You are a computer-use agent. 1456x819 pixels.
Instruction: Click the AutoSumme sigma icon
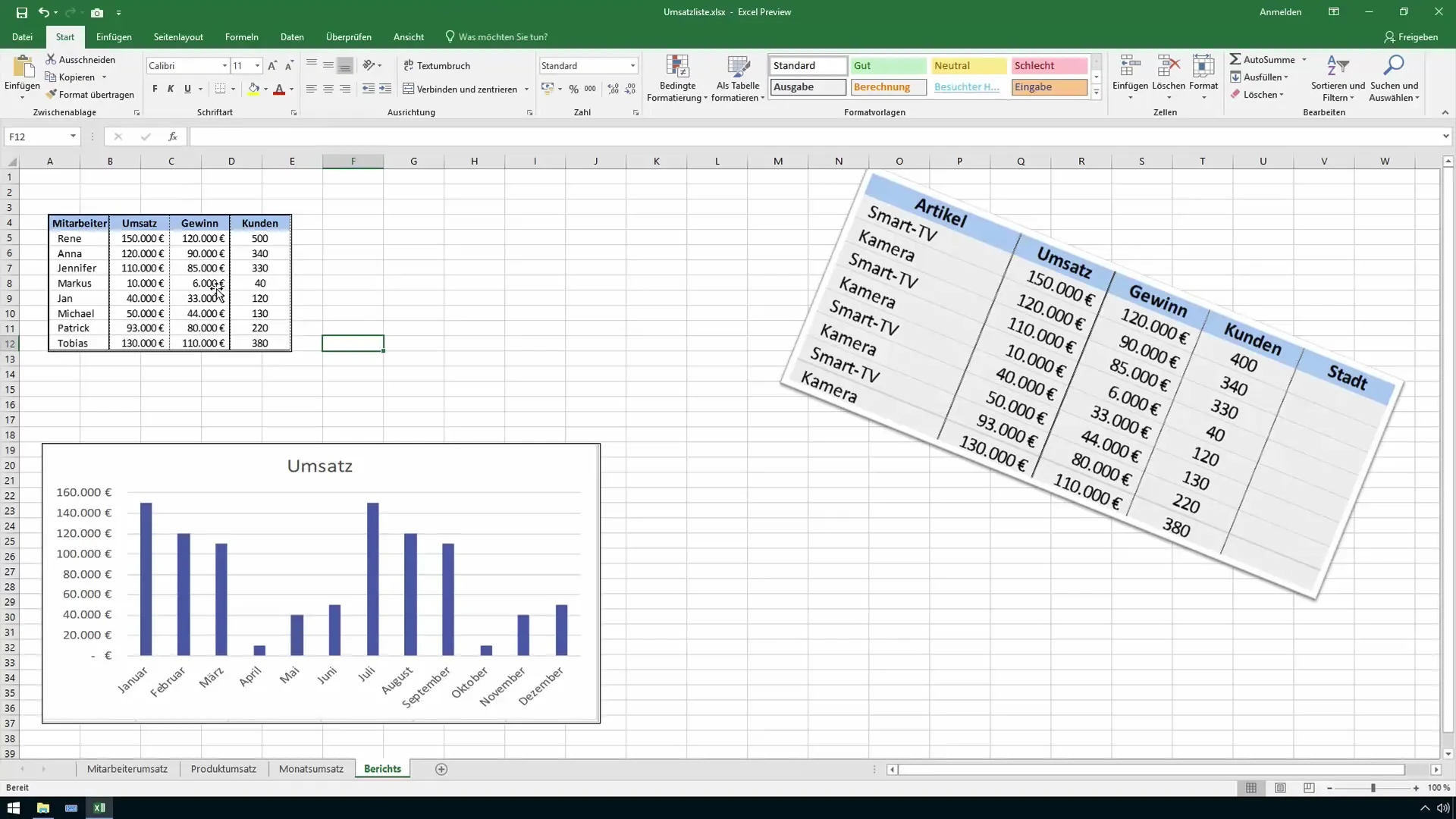pos(1235,59)
